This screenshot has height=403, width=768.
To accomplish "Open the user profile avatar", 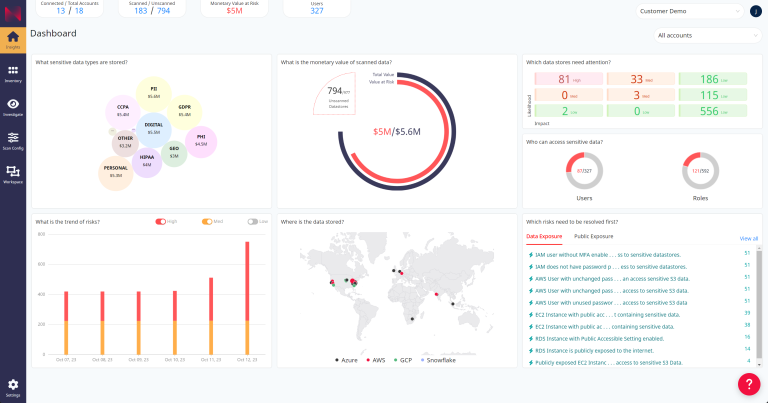I will (x=755, y=11).
